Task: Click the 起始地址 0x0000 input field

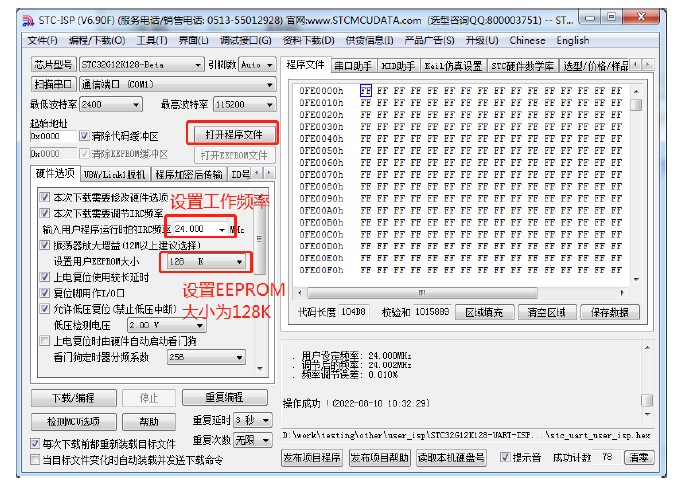Action: 53,136
